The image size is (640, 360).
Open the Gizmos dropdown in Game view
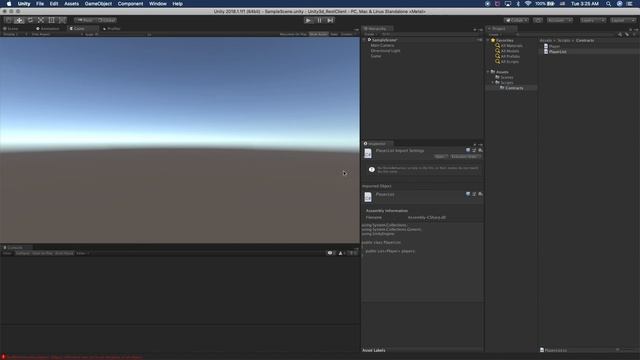coord(348,34)
